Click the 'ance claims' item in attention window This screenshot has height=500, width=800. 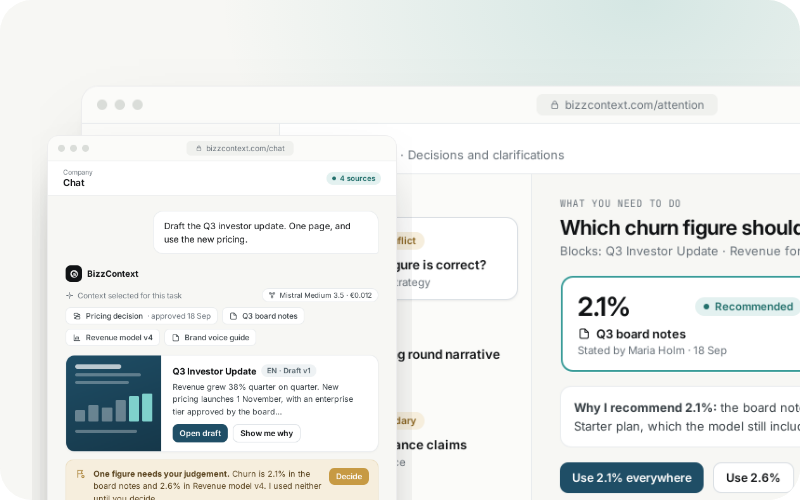[432, 445]
